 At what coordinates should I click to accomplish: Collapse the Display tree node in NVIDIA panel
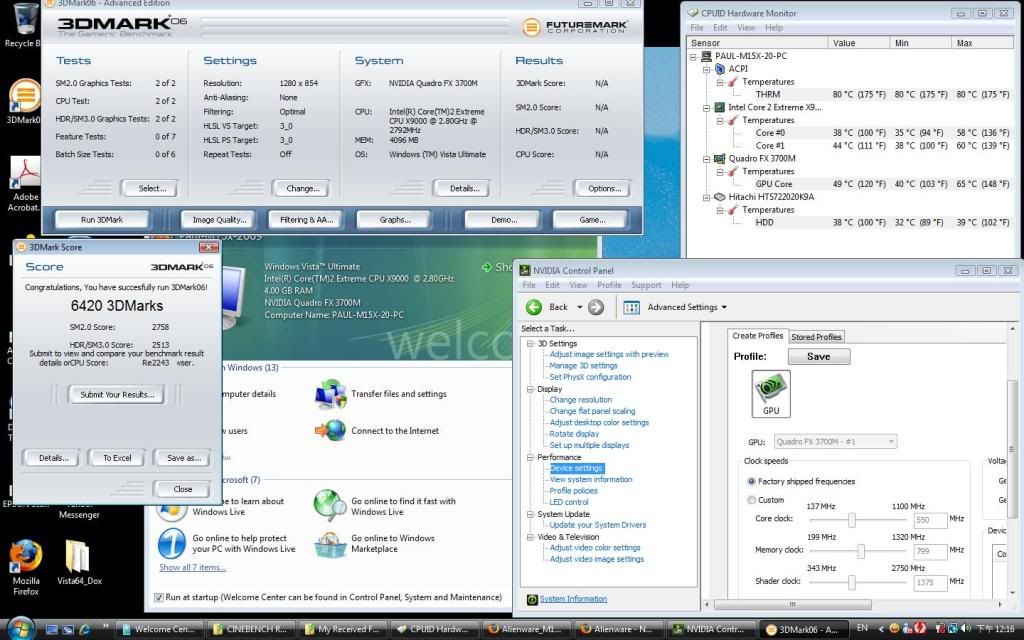tap(530, 389)
